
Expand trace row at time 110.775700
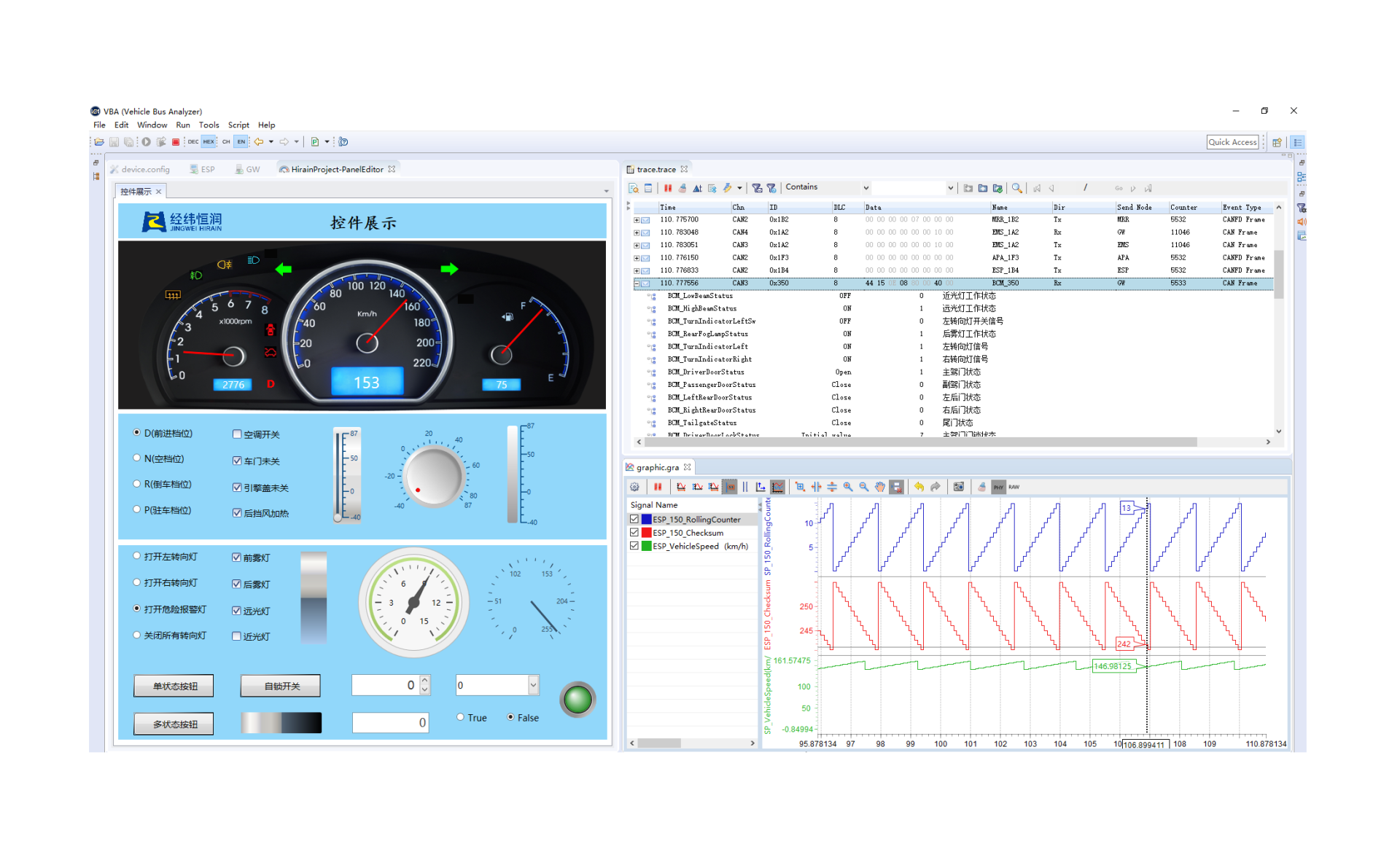pos(637,219)
